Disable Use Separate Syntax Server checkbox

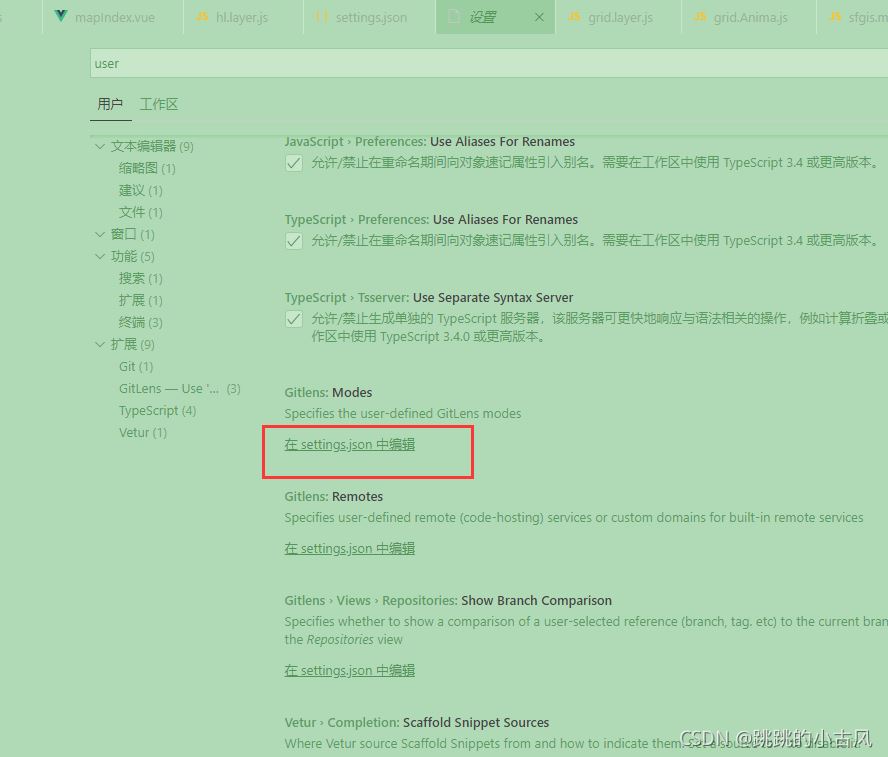[x=293, y=319]
